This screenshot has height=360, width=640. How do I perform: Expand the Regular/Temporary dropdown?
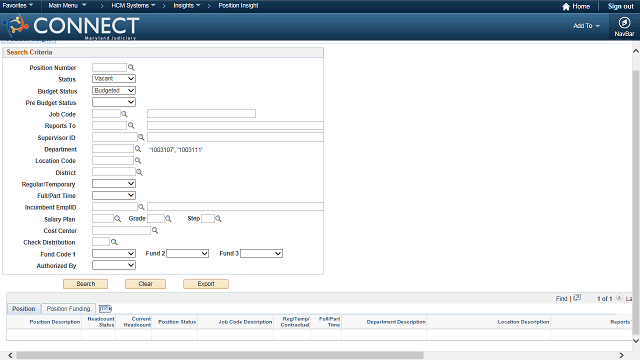pyautogui.click(x=114, y=184)
